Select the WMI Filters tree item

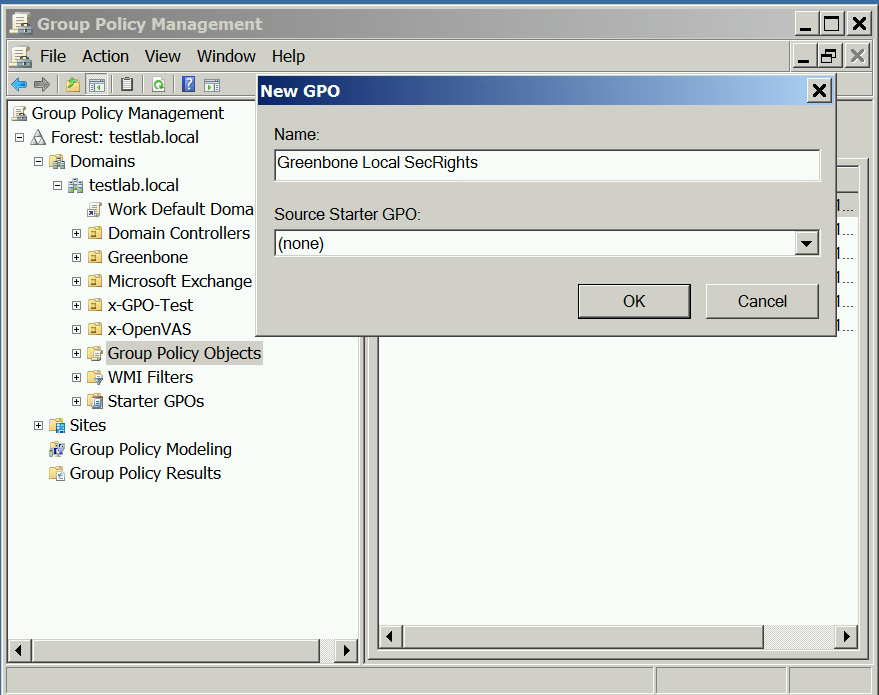(x=150, y=378)
